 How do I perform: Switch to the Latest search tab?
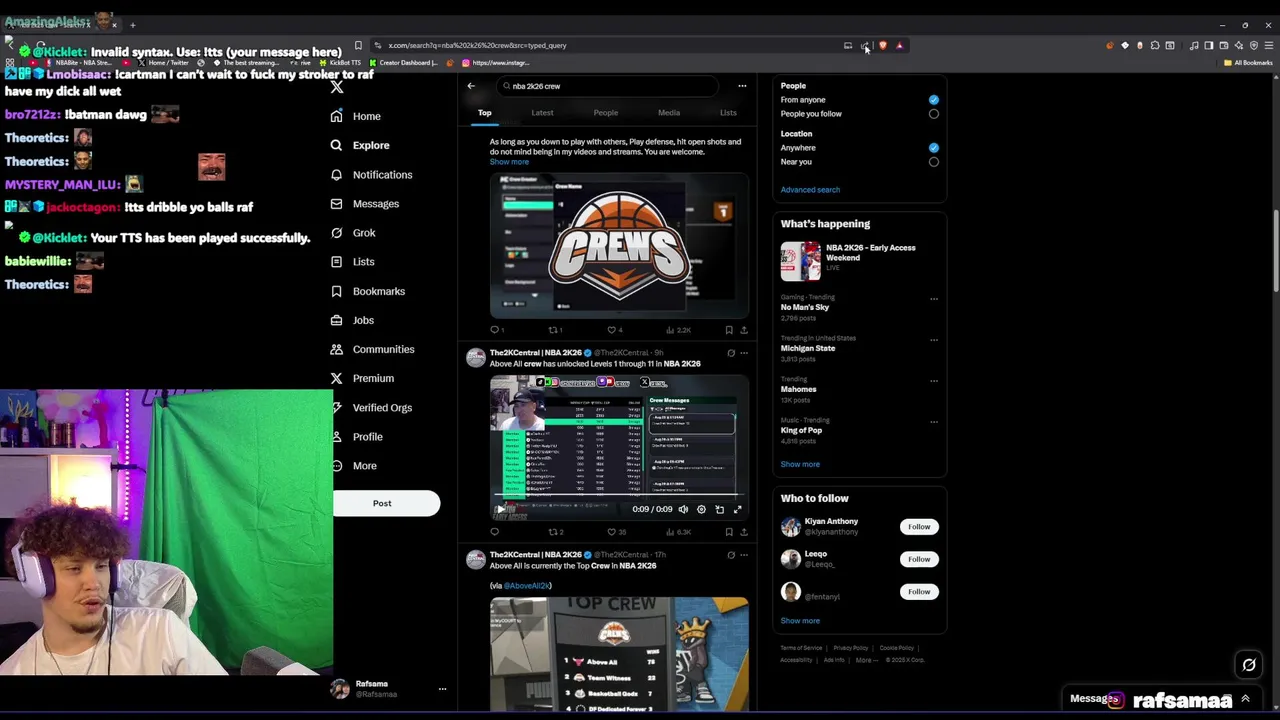tap(542, 113)
